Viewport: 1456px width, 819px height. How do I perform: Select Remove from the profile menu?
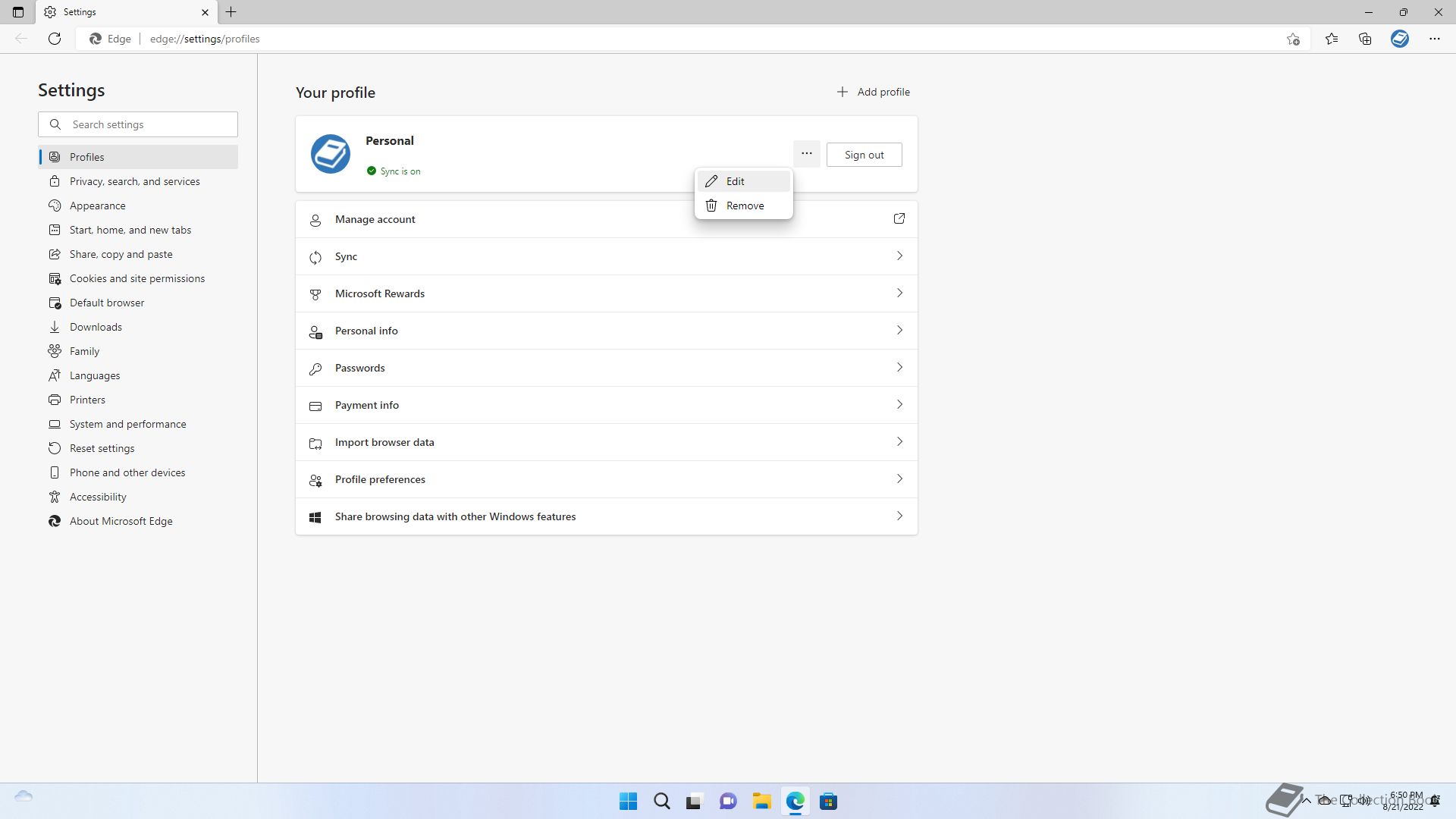click(743, 206)
